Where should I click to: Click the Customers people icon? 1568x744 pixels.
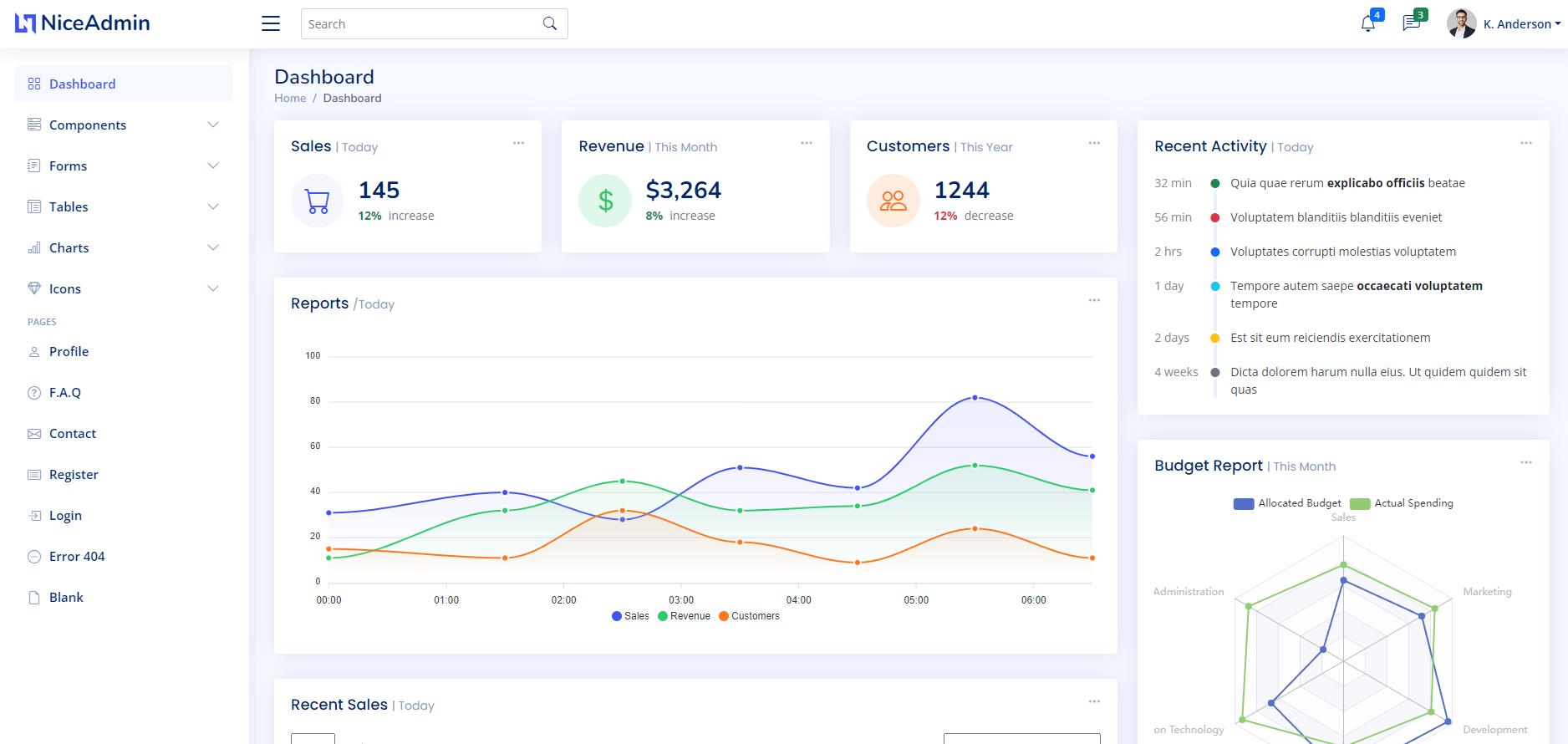pyautogui.click(x=893, y=201)
